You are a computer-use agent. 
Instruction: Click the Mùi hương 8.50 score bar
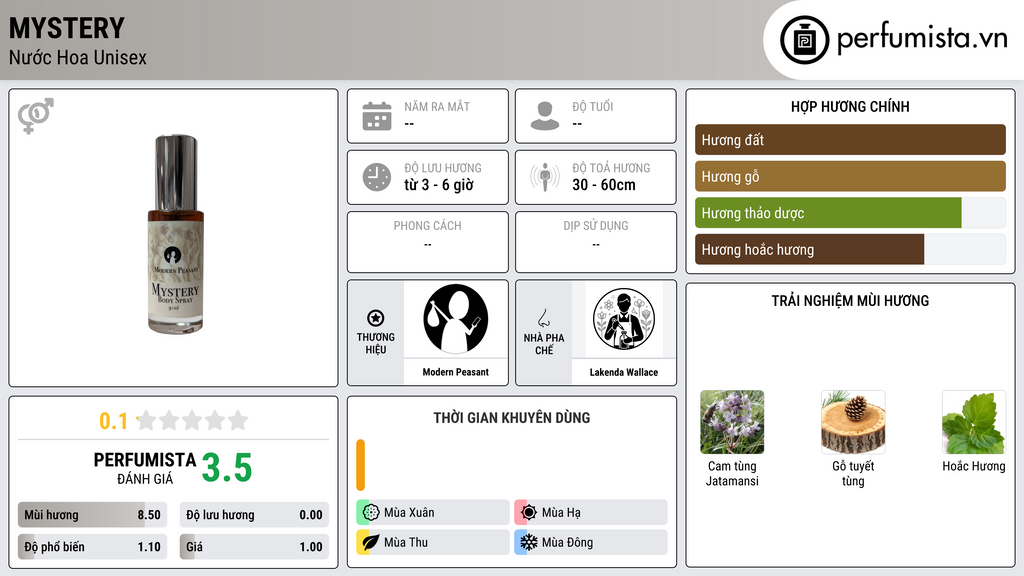[92, 515]
